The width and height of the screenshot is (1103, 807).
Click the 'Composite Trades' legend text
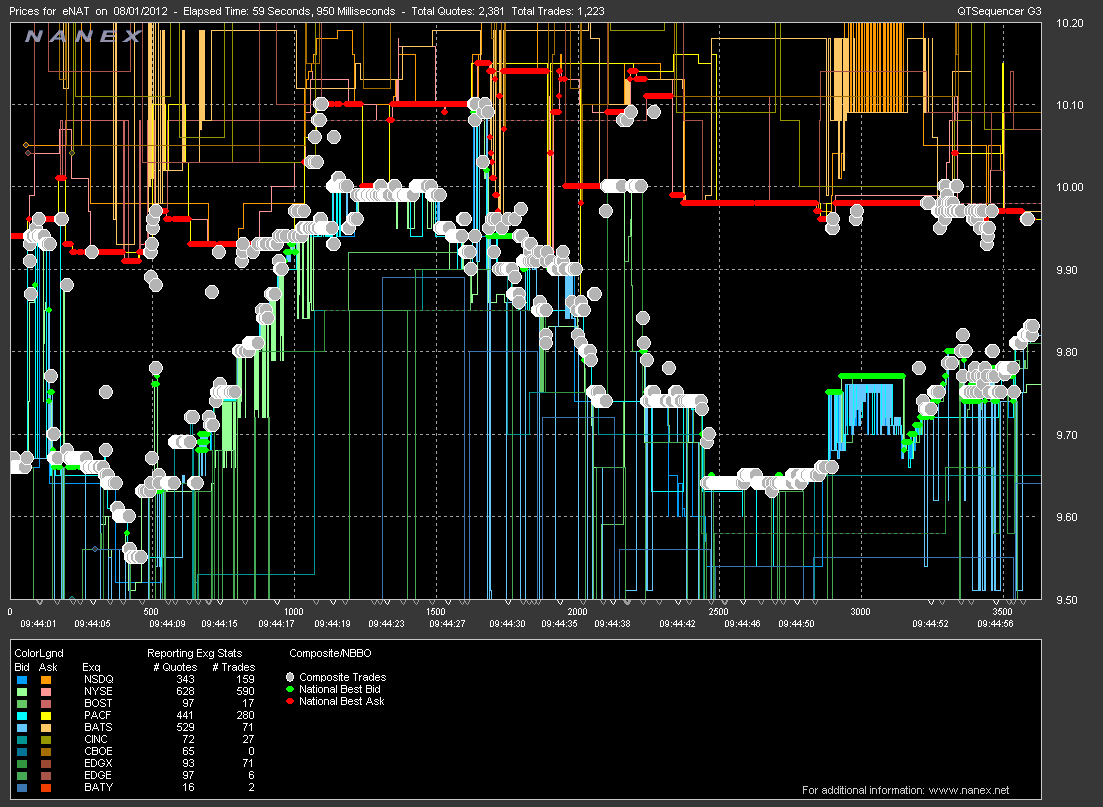click(x=343, y=678)
